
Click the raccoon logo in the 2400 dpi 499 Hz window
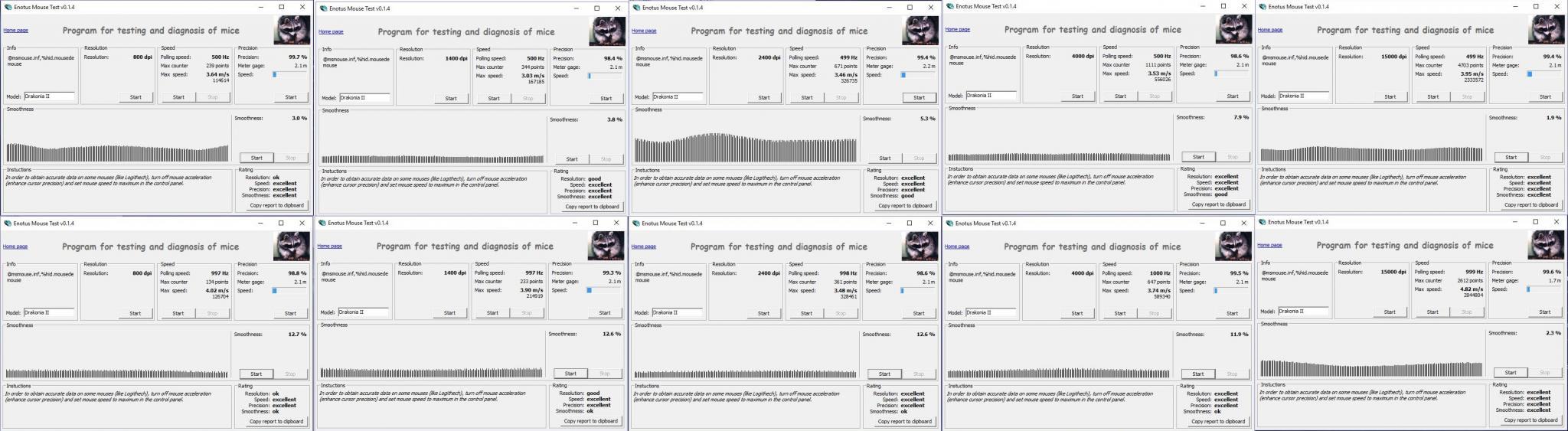click(920, 30)
